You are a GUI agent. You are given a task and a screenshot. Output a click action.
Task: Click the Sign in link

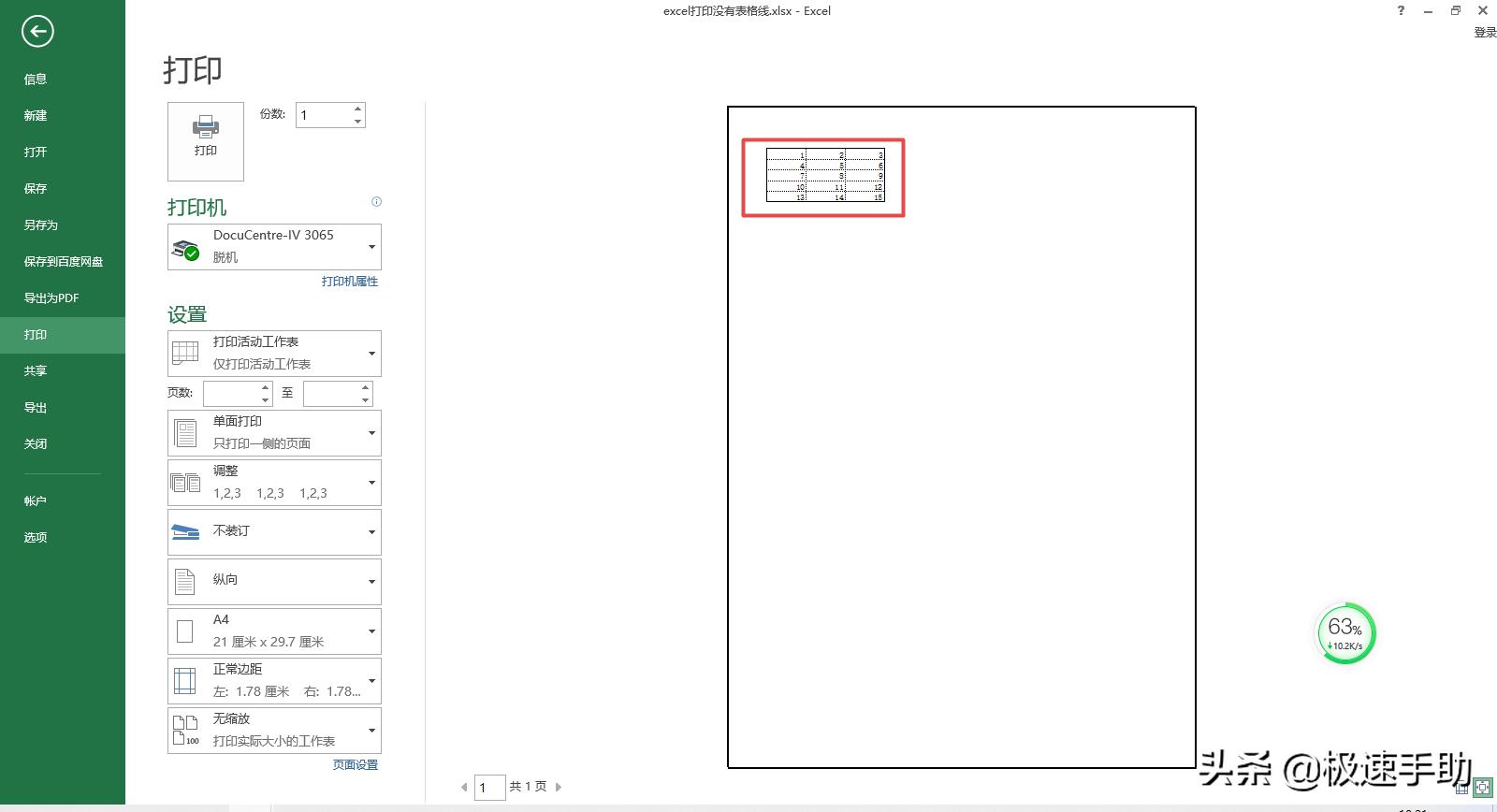[1485, 33]
